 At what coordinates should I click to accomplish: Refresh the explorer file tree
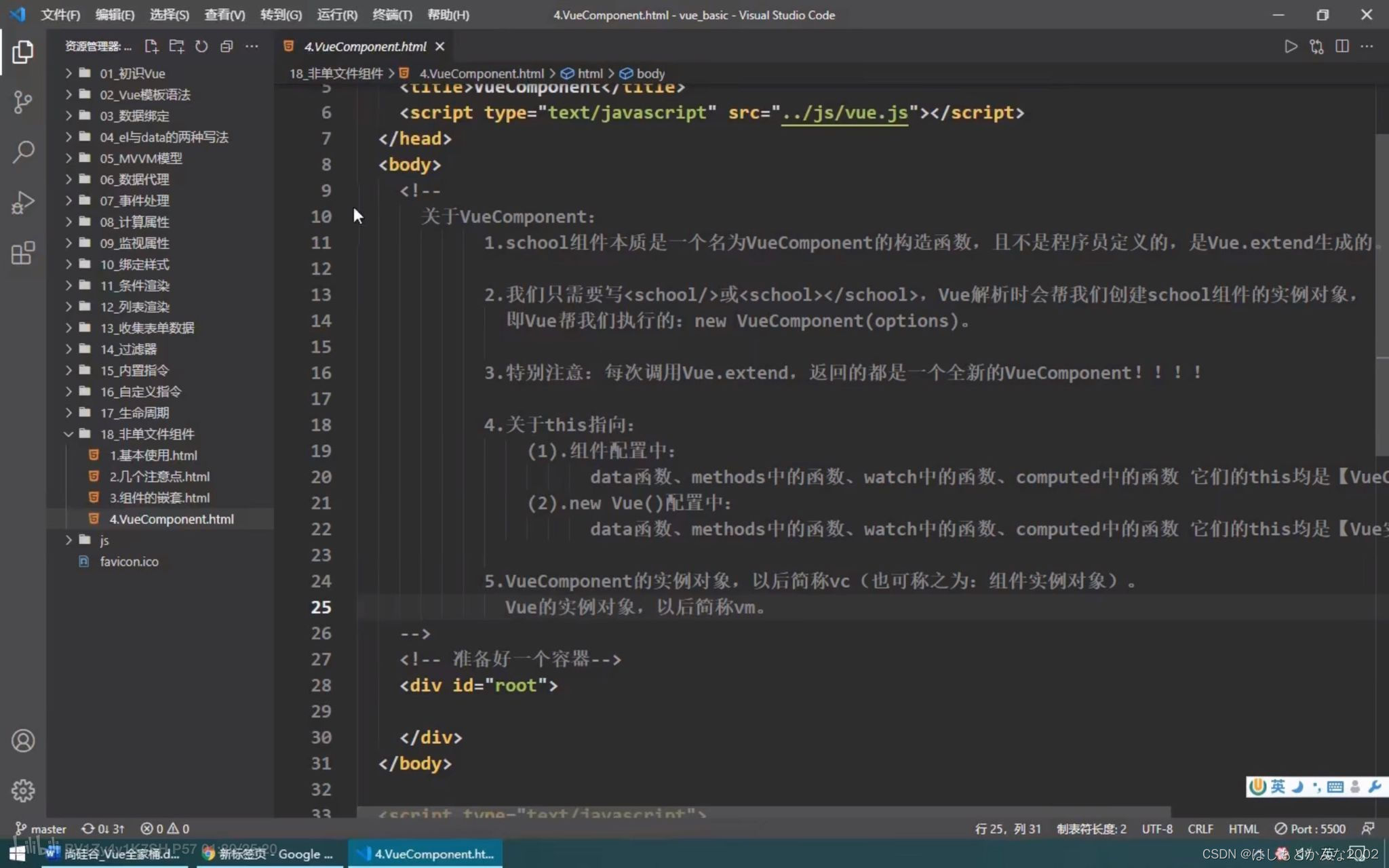[201, 46]
